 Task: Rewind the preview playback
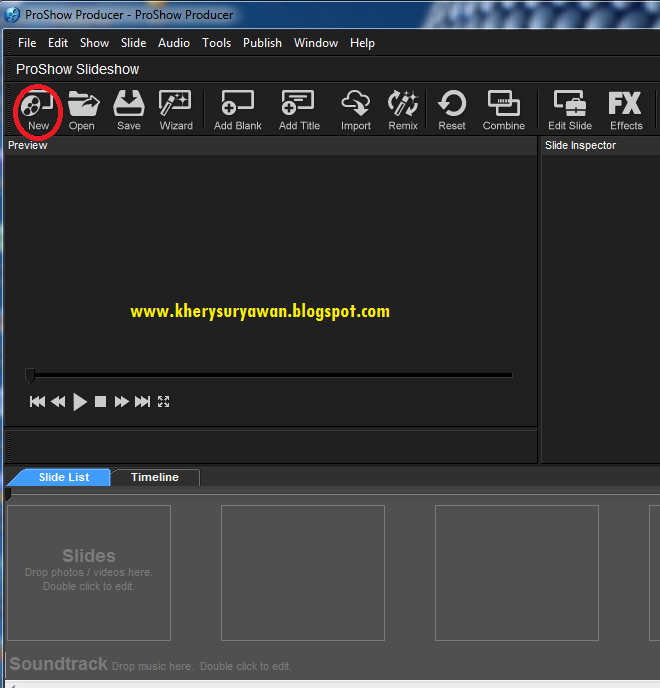click(58, 401)
